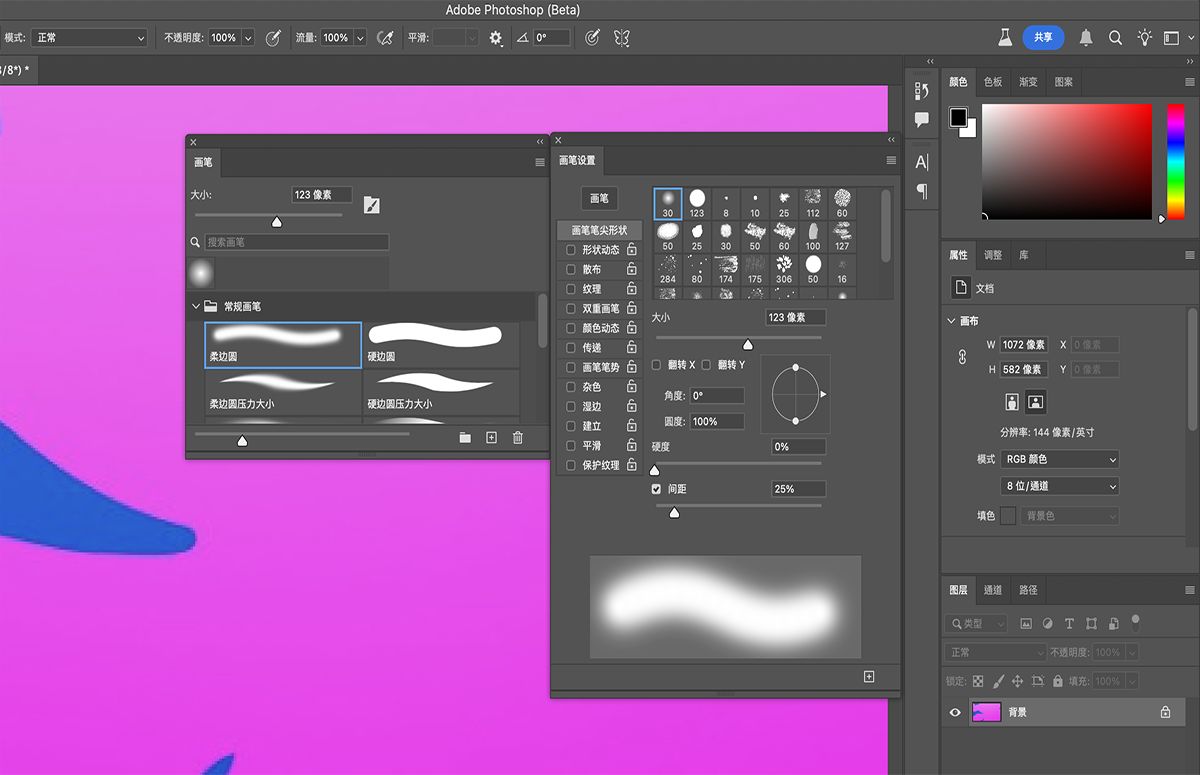The height and width of the screenshot is (775, 1200).
Task: Open the Comments panel icon
Action: pyautogui.click(x=922, y=119)
